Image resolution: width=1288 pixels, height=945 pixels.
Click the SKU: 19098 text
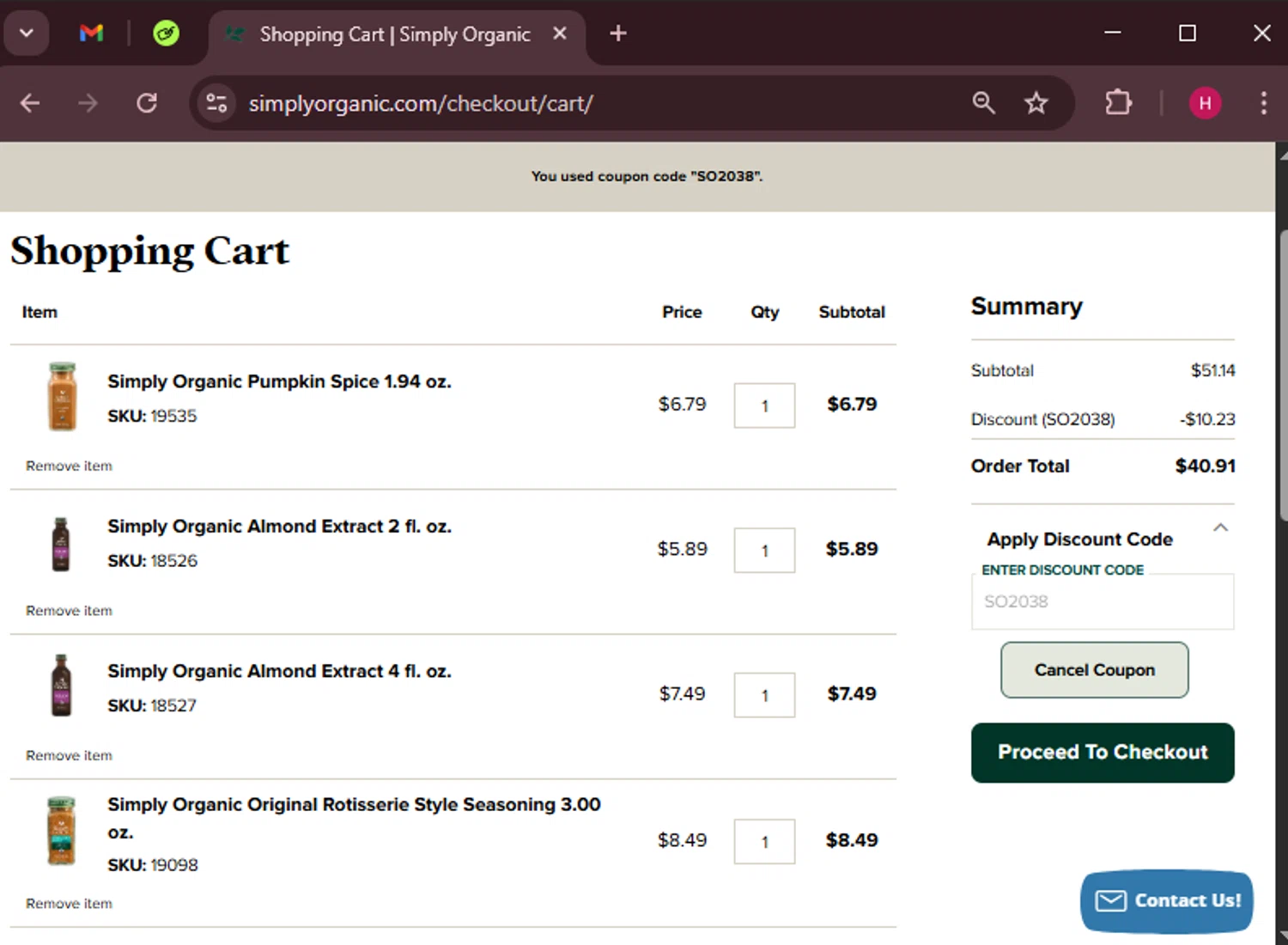click(x=152, y=865)
